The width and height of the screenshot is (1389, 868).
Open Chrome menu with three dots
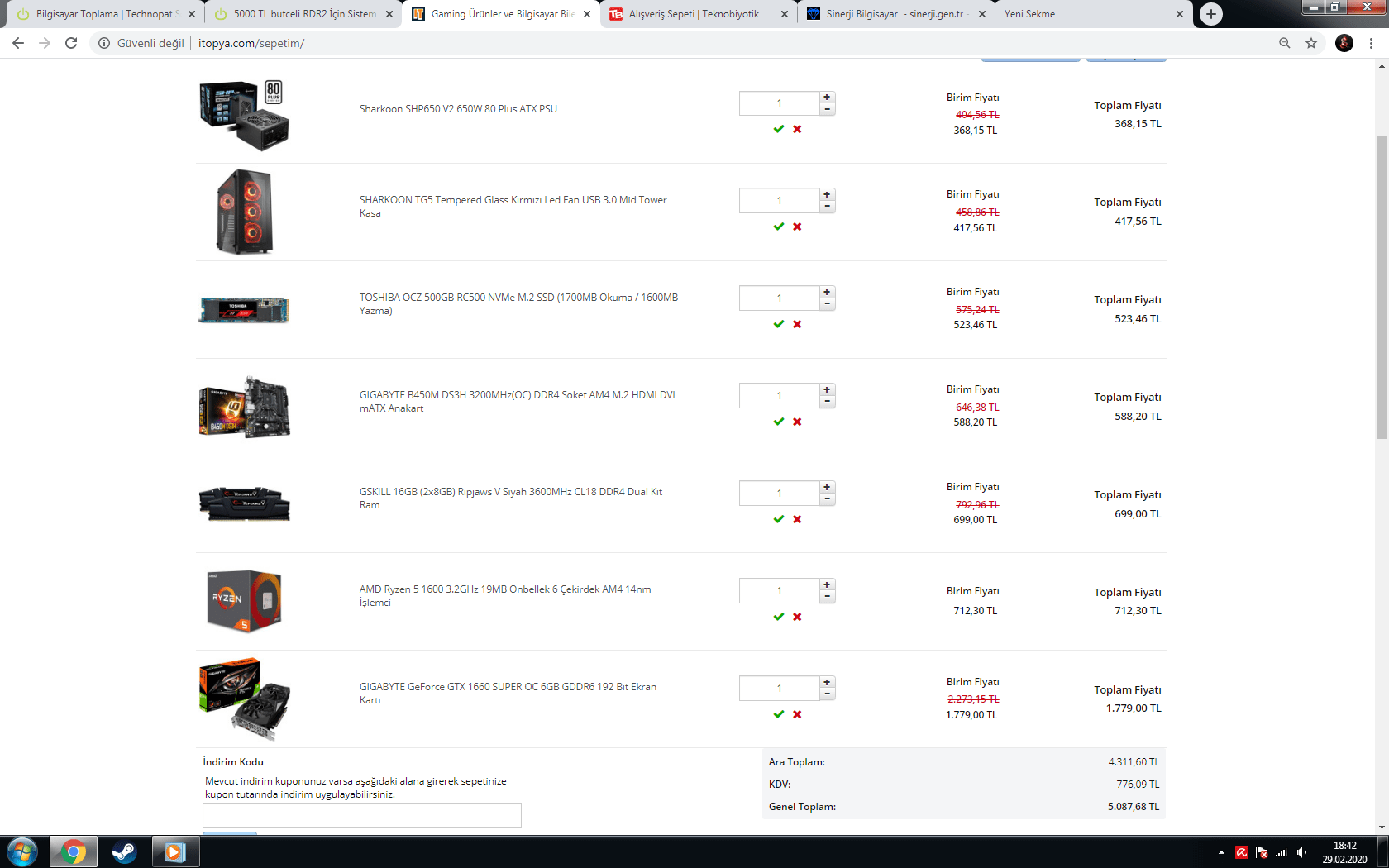pos(1371,43)
